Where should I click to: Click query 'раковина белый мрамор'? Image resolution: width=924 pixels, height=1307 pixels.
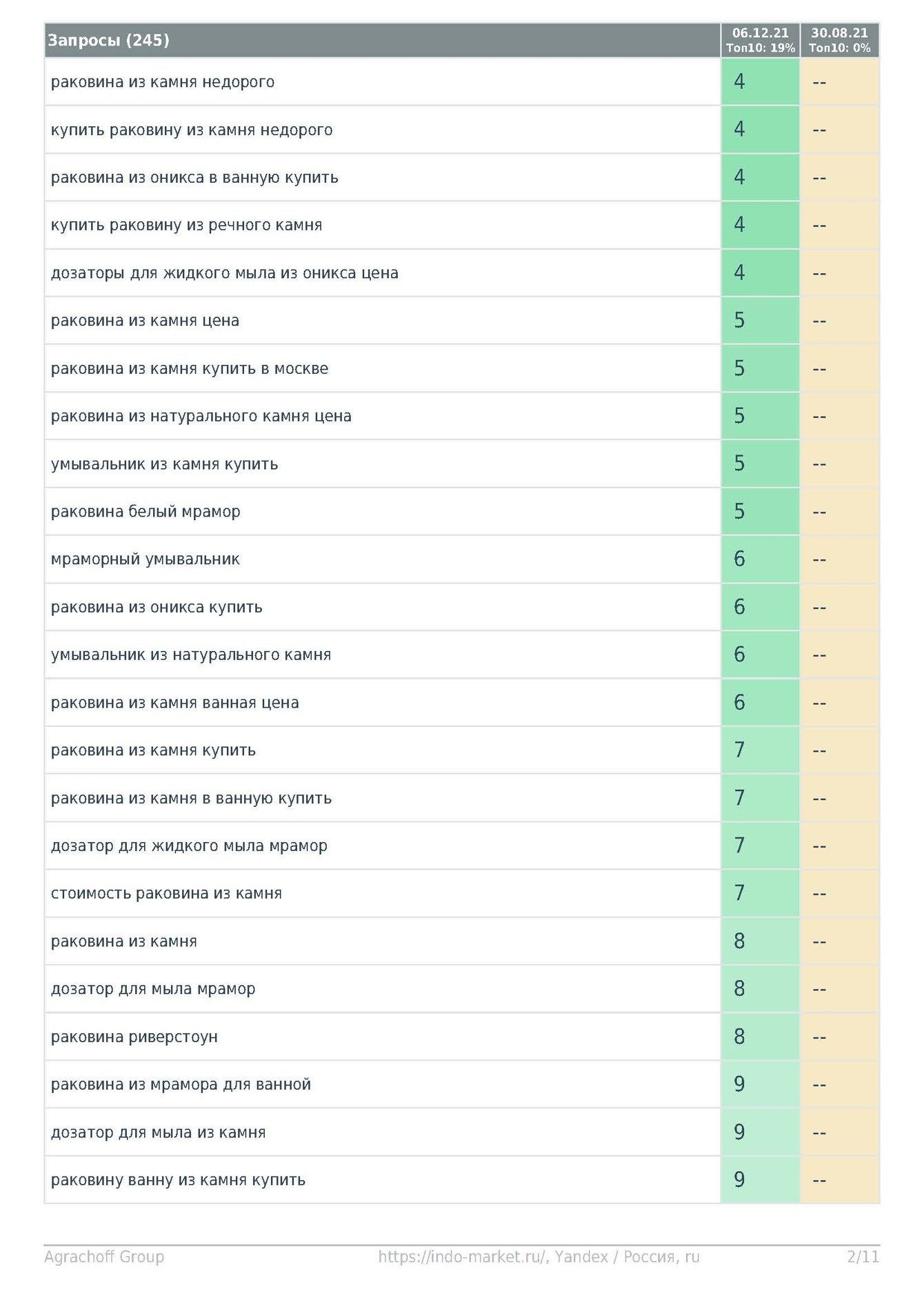[x=145, y=512]
